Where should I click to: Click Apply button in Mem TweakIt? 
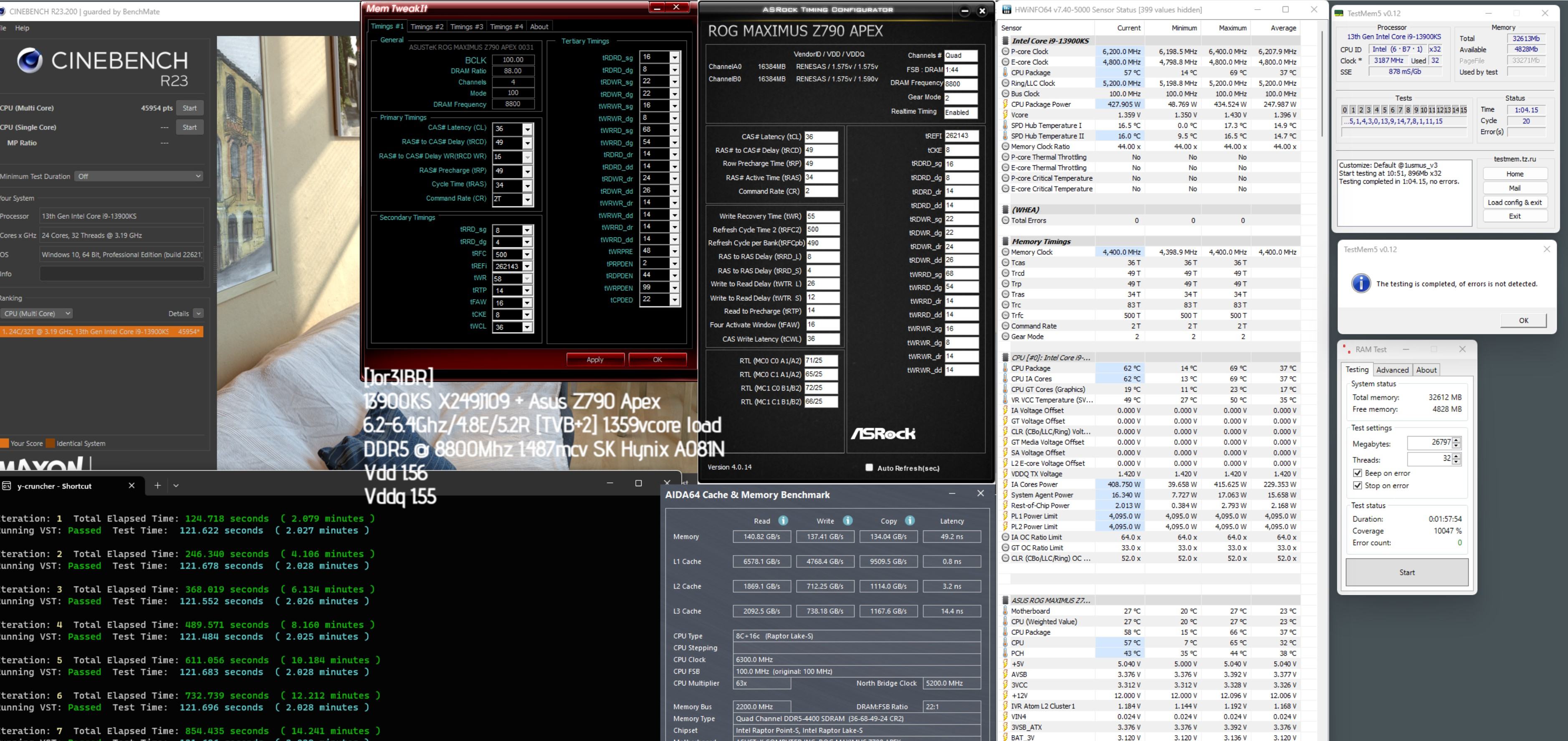click(595, 360)
